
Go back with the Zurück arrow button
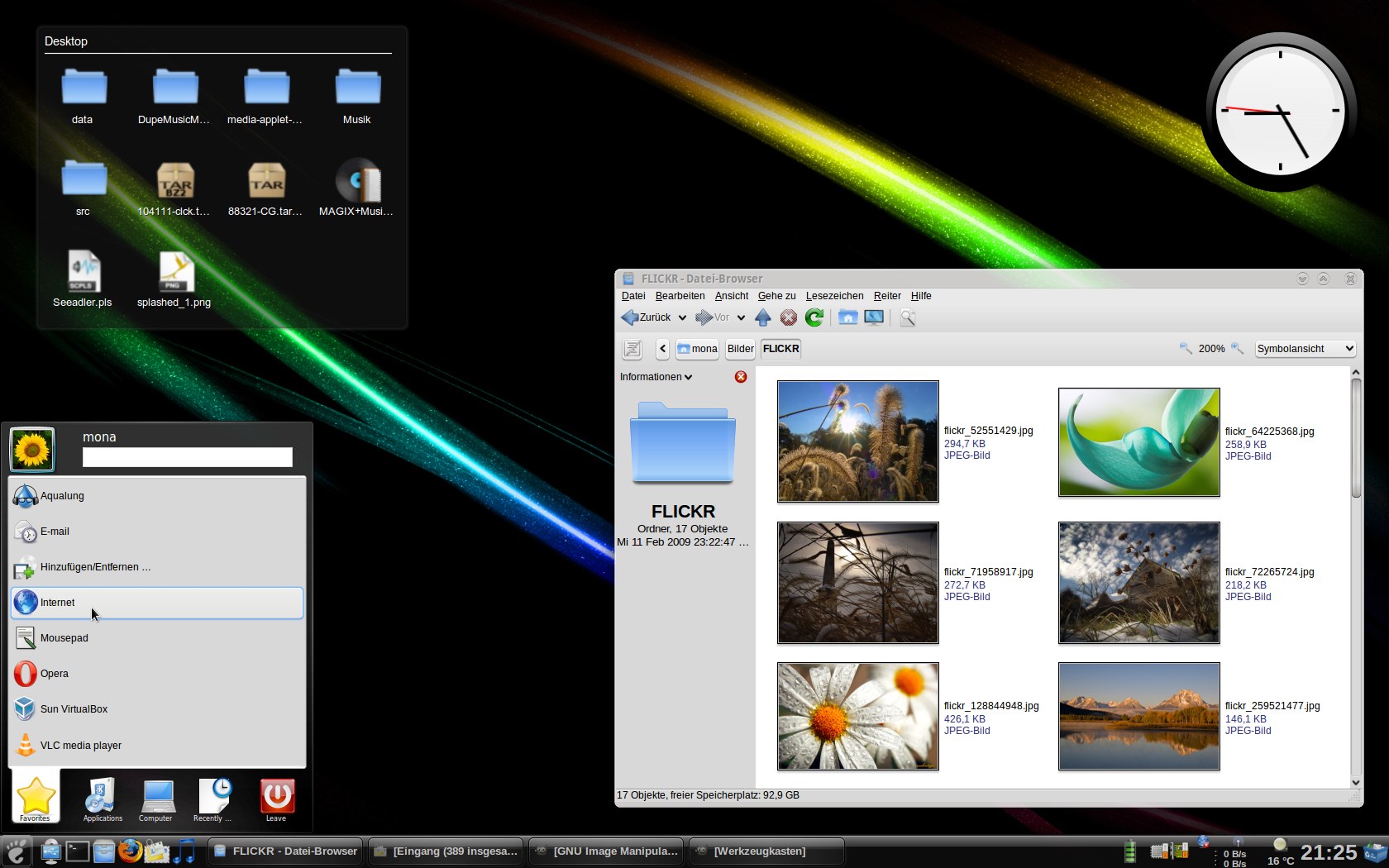(x=646, y=317)
